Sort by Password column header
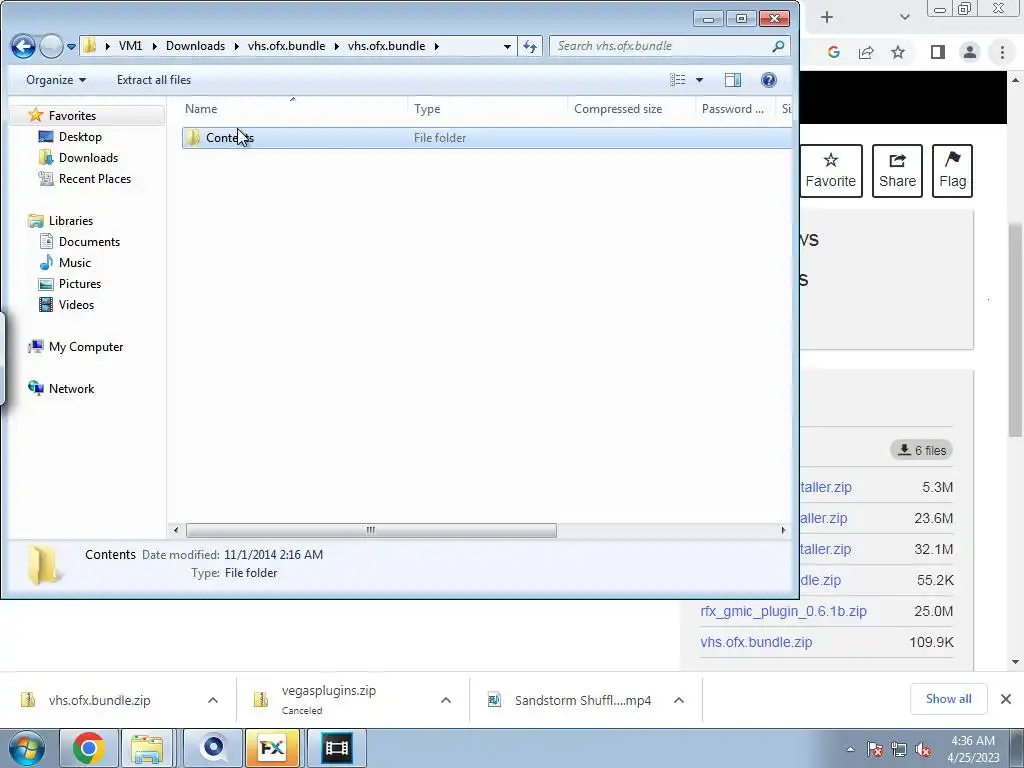This screenshot has width=1024, height=768. (735, 109)
